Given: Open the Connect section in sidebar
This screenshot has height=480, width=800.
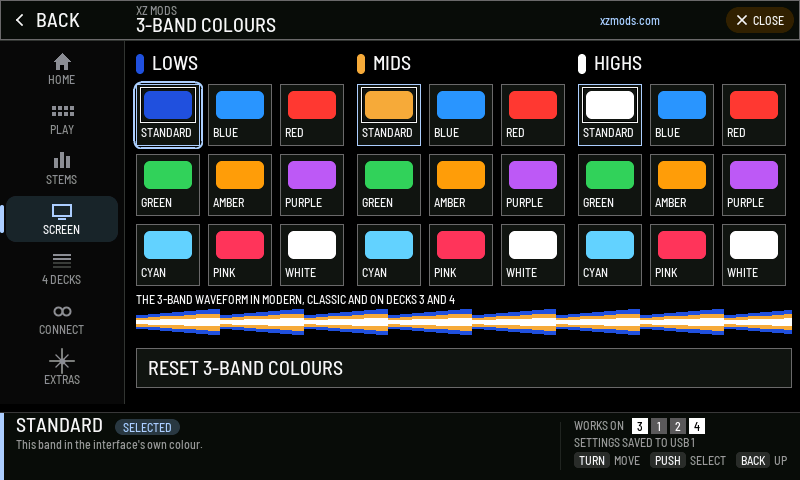Looking at the screenshot, I should tap(62, 319).
